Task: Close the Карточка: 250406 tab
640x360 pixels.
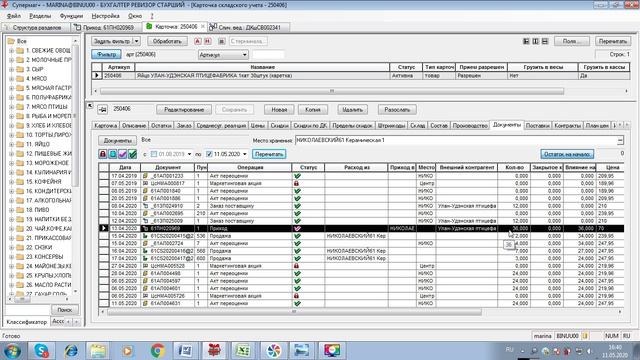Action: tap(203, 27)
